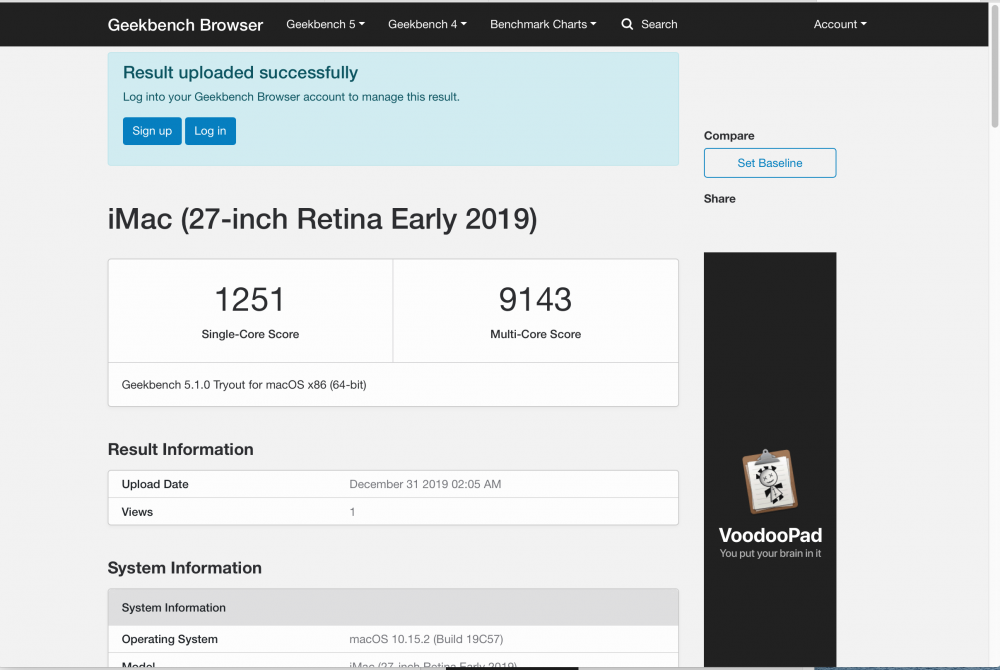Click the upload date December 31 2019 value
Image resolution: width=1000 pixels, height=670 pixels.
[425, 484]
